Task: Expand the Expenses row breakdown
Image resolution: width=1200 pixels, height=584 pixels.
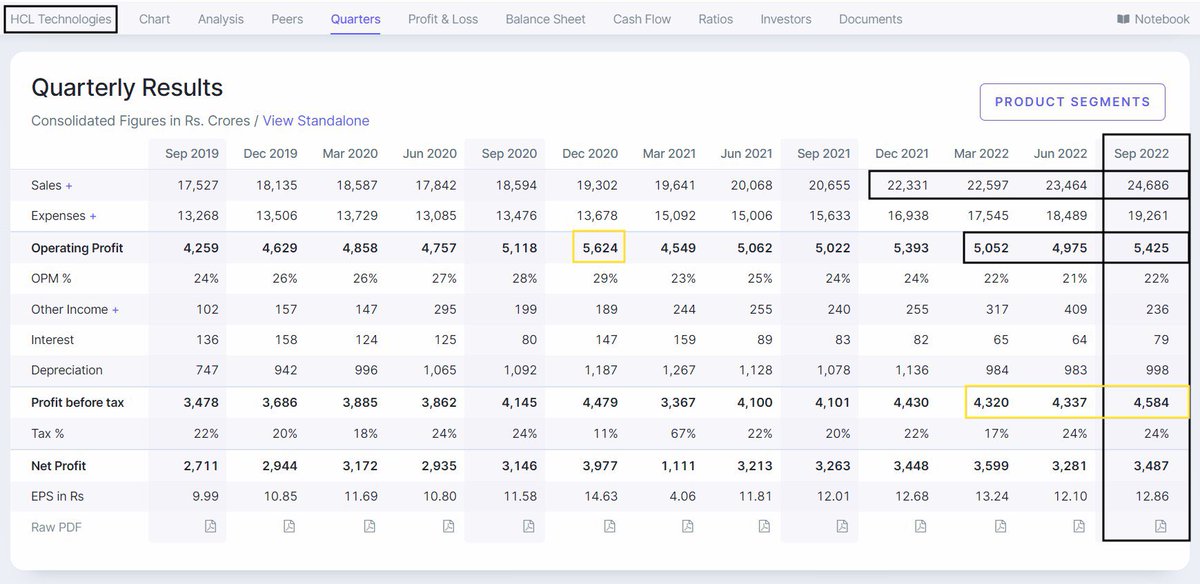Action: (x=93, y=216)
